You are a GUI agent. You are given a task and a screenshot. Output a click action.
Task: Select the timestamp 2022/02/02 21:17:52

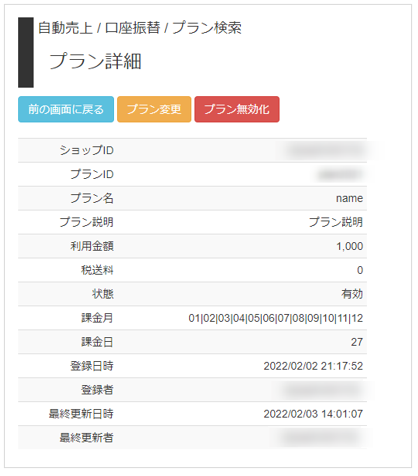pos(313,366)
